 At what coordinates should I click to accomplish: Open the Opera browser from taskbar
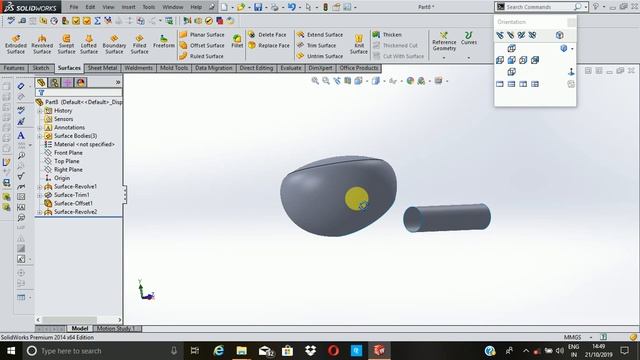click(x=333, y=351)
